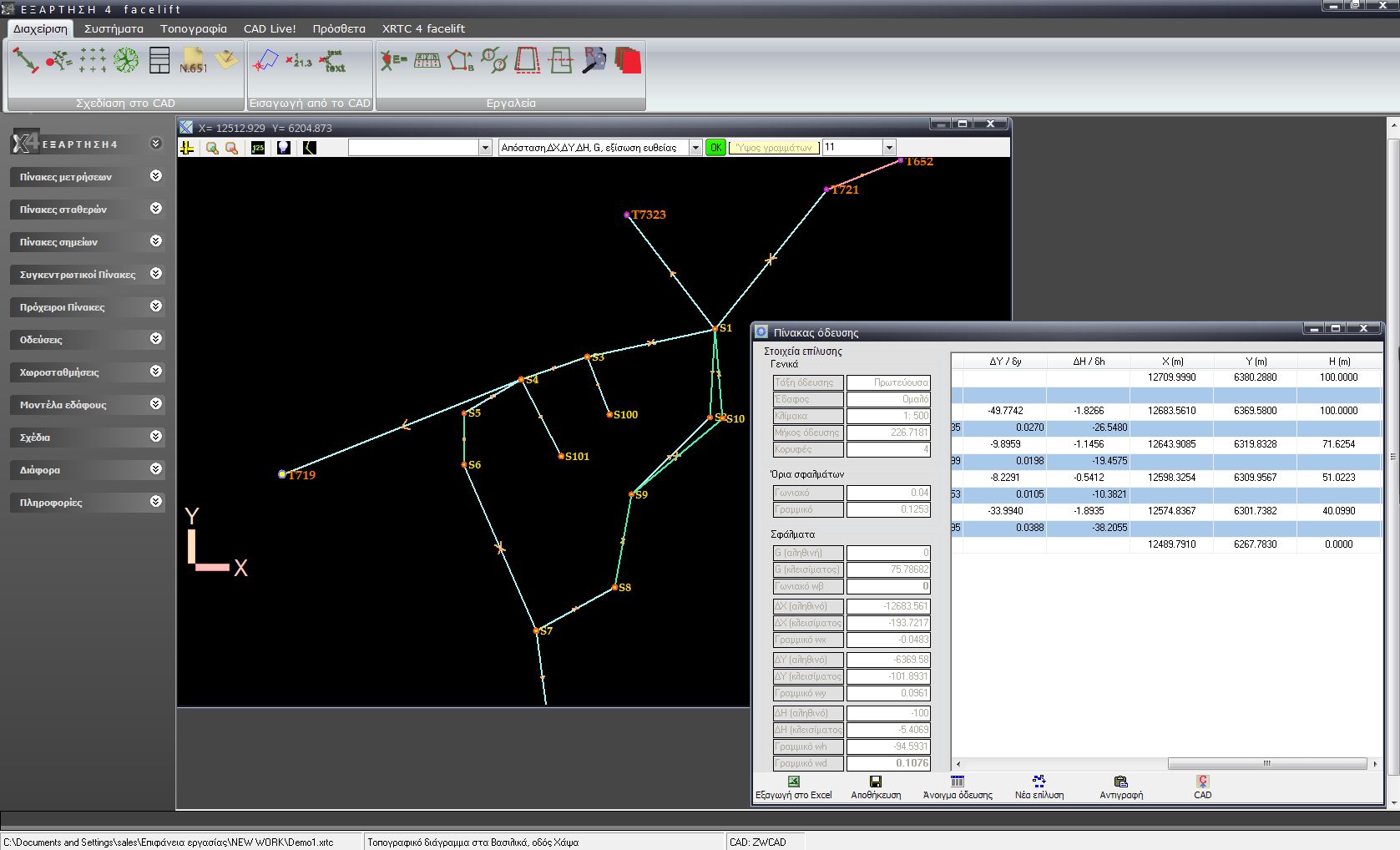Image resolution: width=1400 pixels, height=850 pixels.
Task: Expand the Πίνακες μετρήσεων sidebar section
Action: [x=156, y=176]
